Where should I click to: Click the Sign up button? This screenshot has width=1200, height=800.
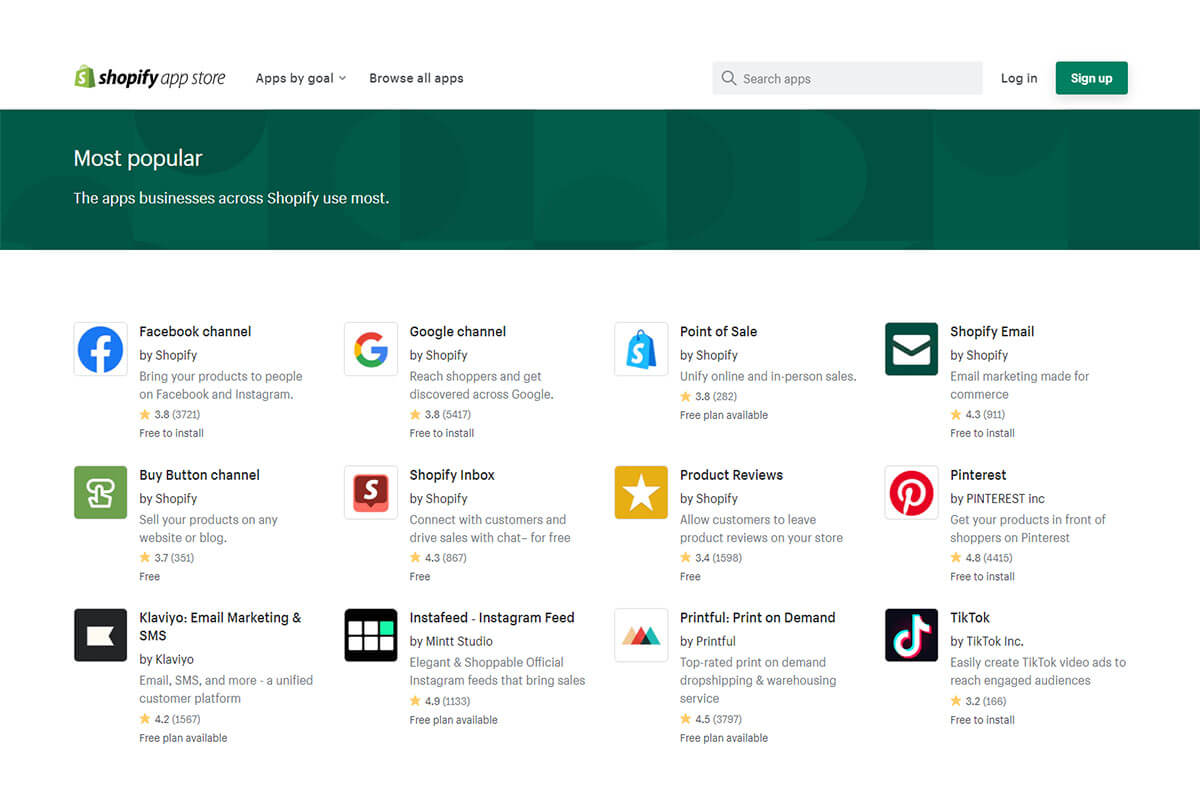point(1091,78)
